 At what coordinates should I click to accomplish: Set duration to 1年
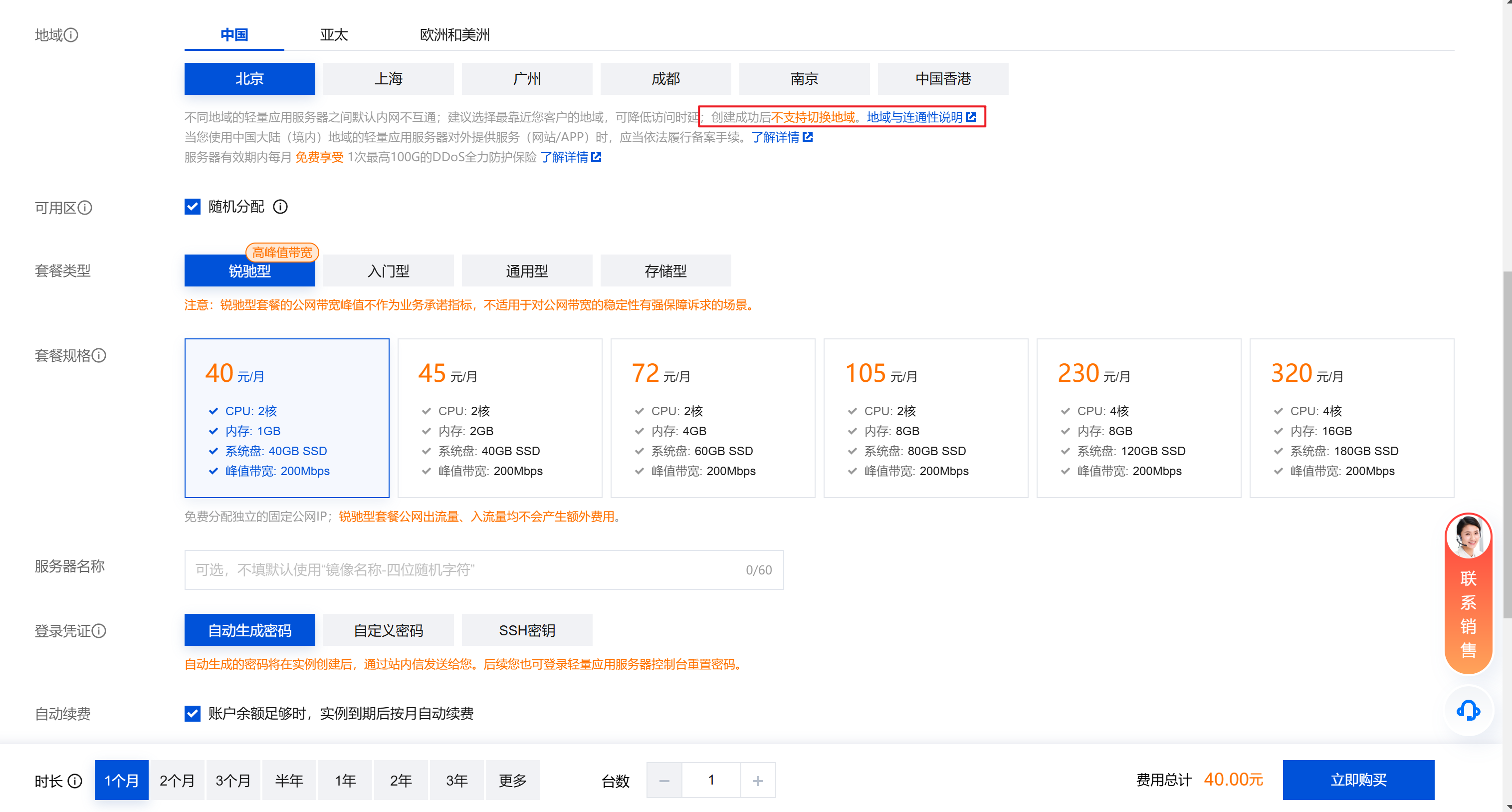345,780
